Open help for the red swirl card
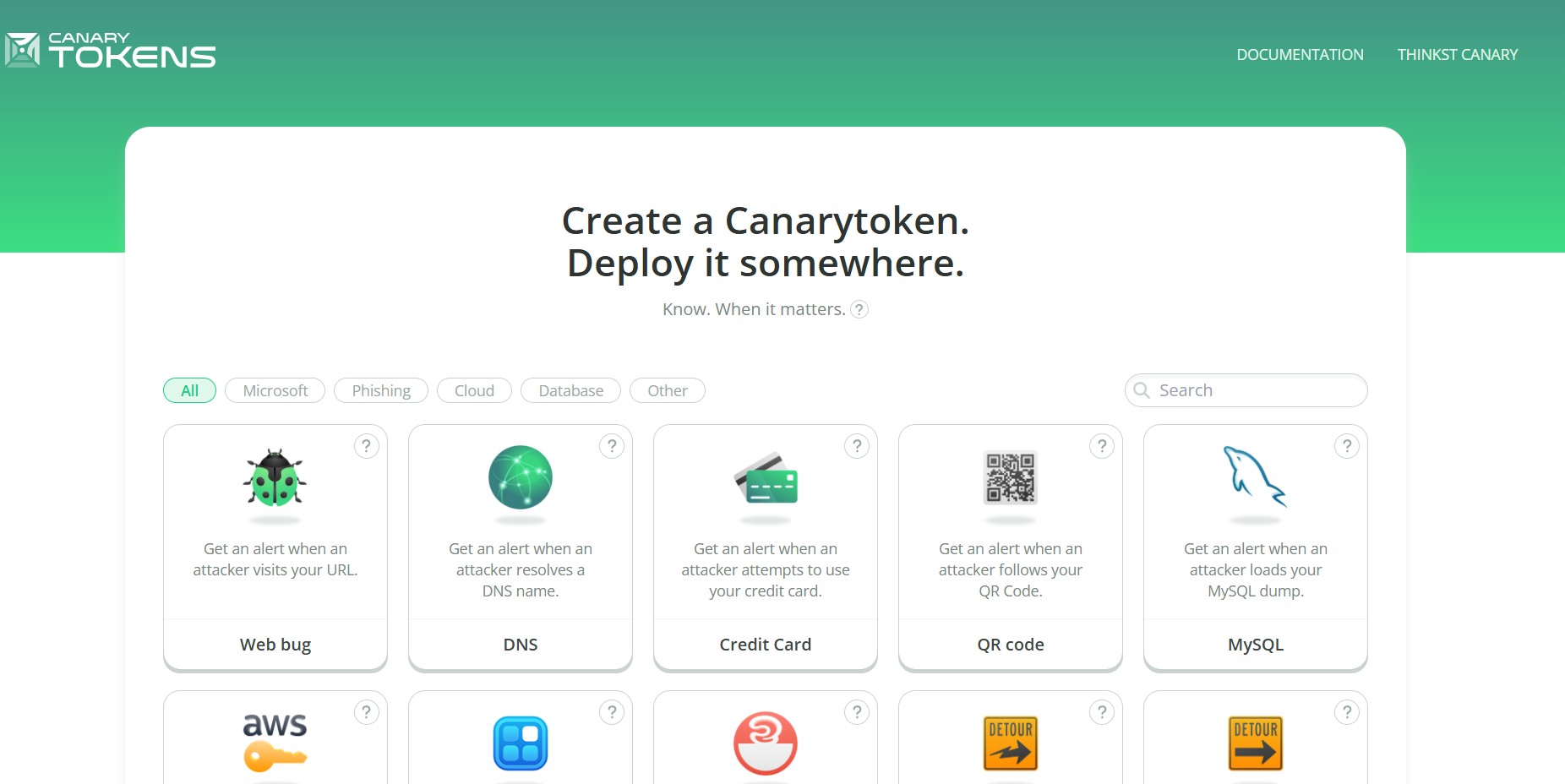1565x784 pixels. [857, 712]
